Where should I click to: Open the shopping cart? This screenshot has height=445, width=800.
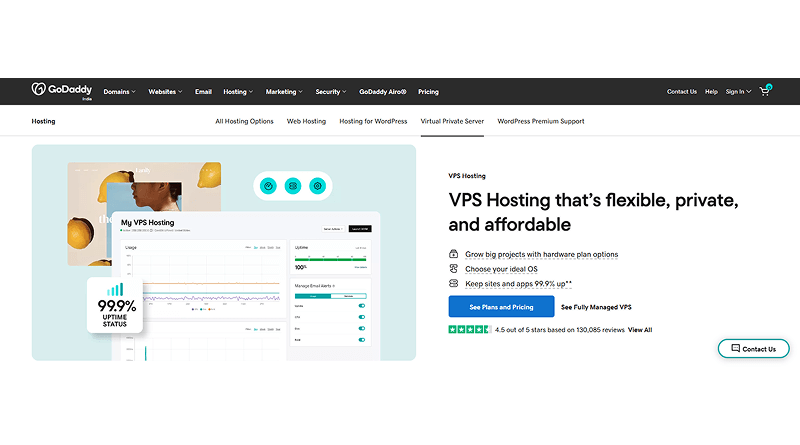tap(766, 91)
